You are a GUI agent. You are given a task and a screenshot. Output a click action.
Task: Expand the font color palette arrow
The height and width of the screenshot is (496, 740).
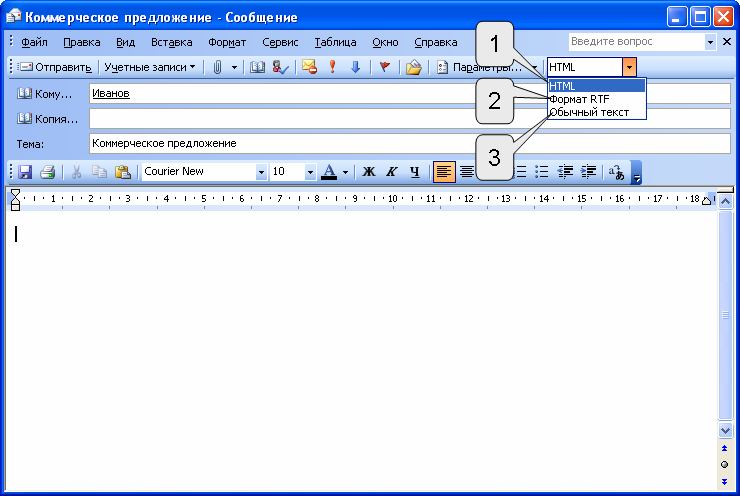pos(345,172)
